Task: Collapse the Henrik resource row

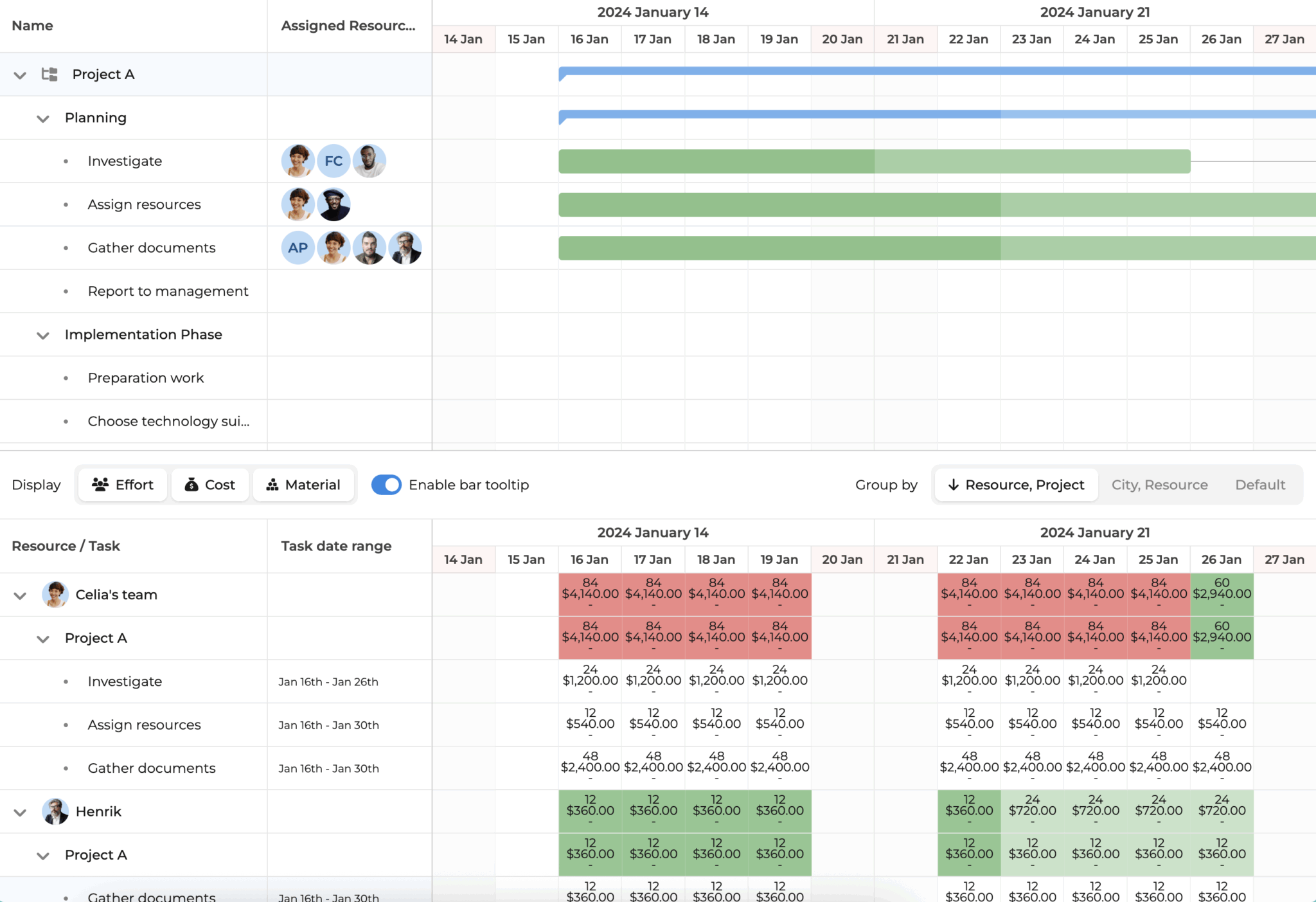Action: [20, 812]
